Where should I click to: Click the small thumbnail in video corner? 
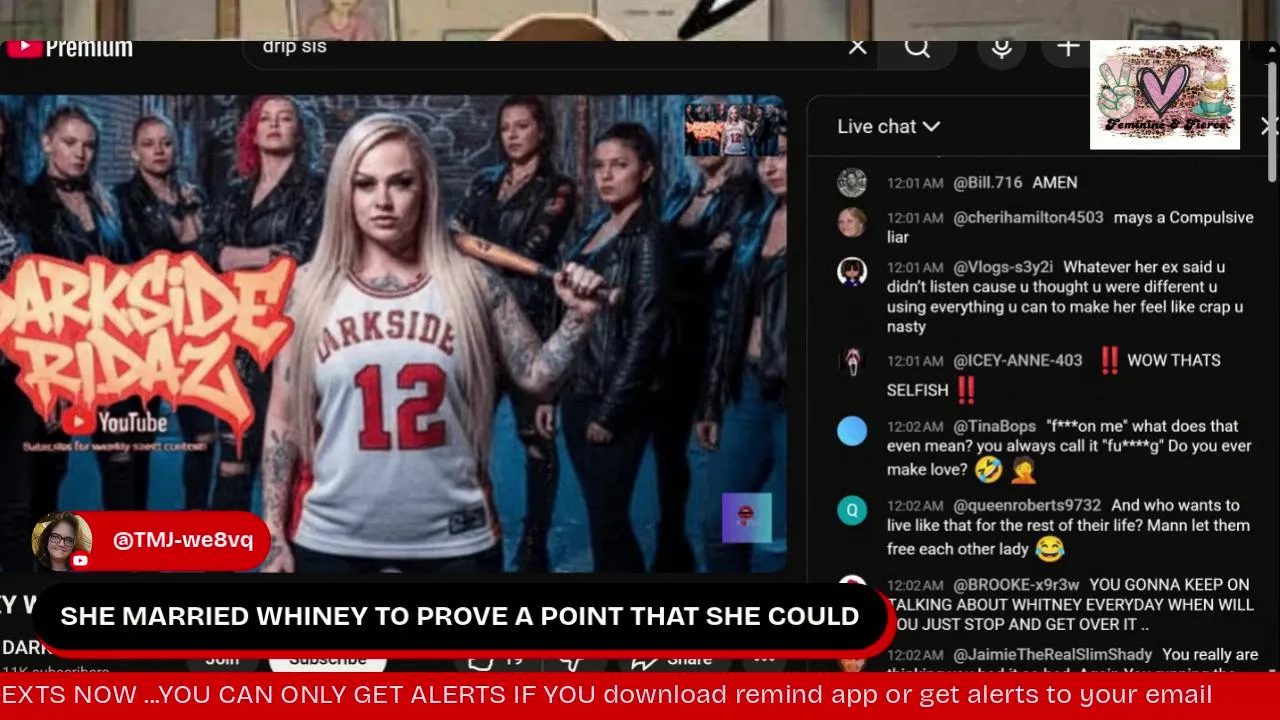733,129
